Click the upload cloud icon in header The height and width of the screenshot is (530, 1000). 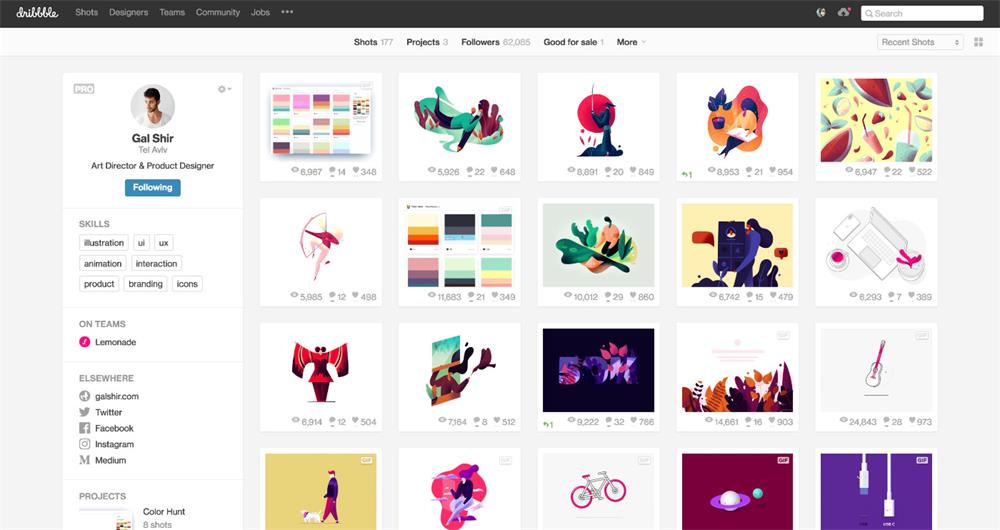tap(844, 12)
